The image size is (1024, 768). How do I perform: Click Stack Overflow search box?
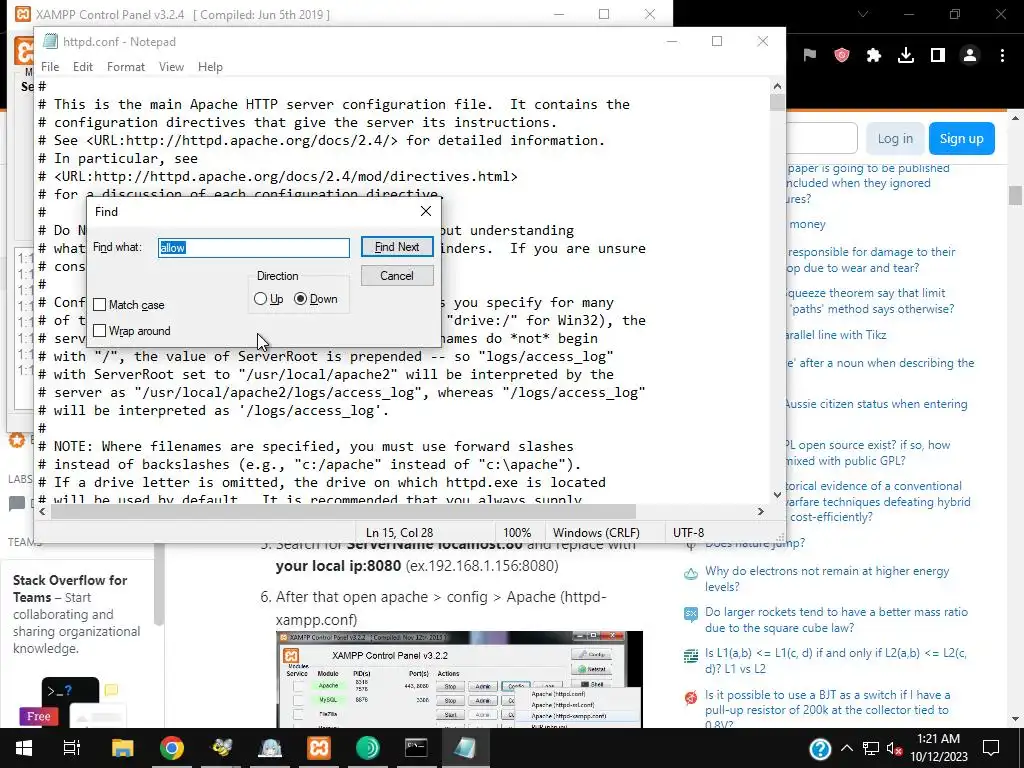click(x=821, y=138)
